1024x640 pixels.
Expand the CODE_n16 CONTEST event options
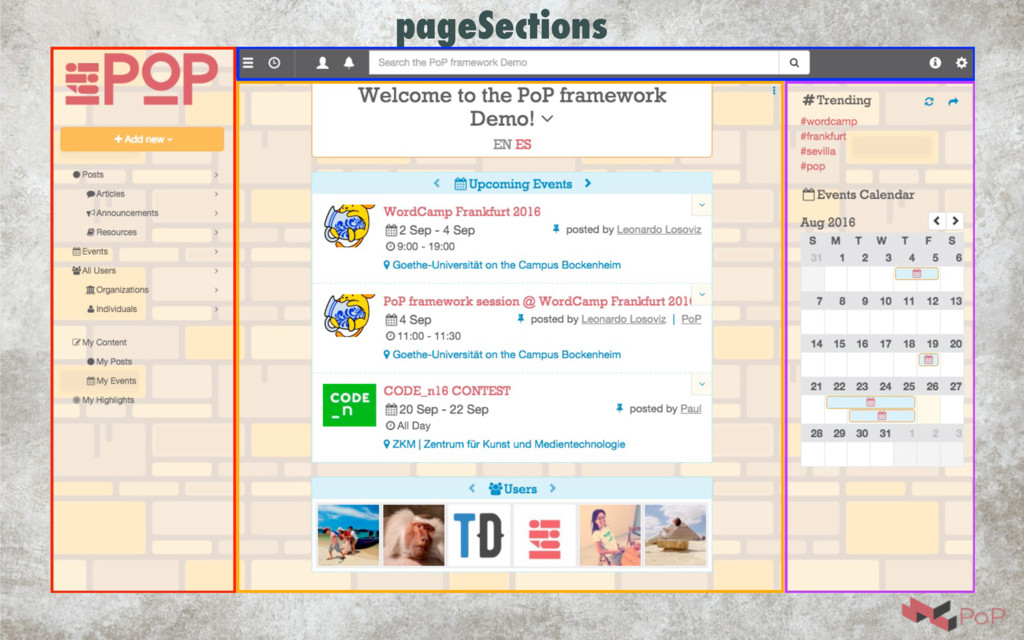click(x=702, y=384)
